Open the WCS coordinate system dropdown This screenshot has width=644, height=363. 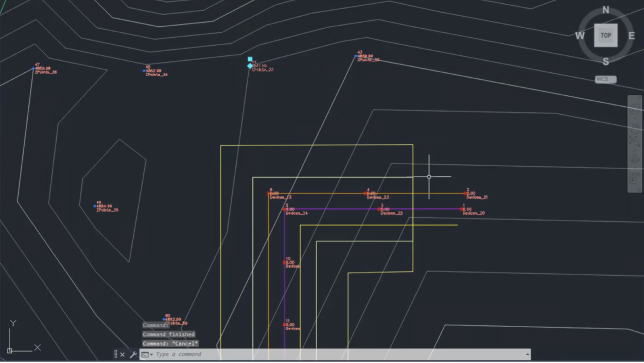606,79
